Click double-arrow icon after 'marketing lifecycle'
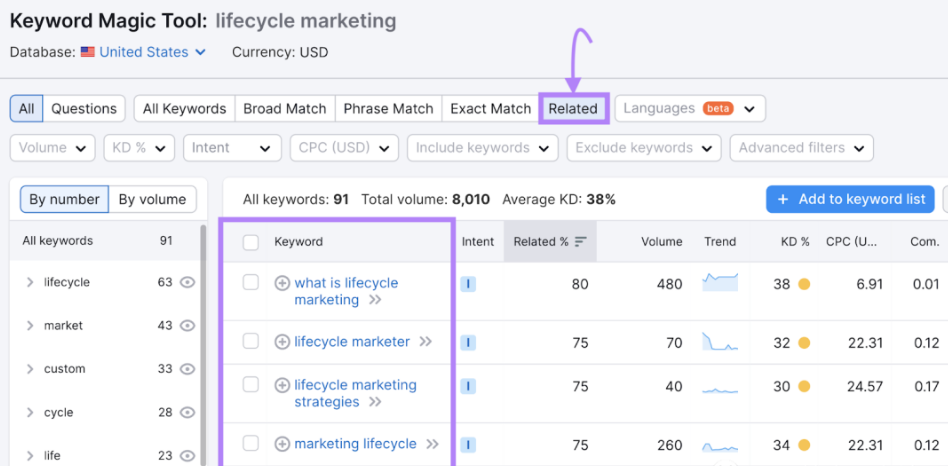 (432, 444)
